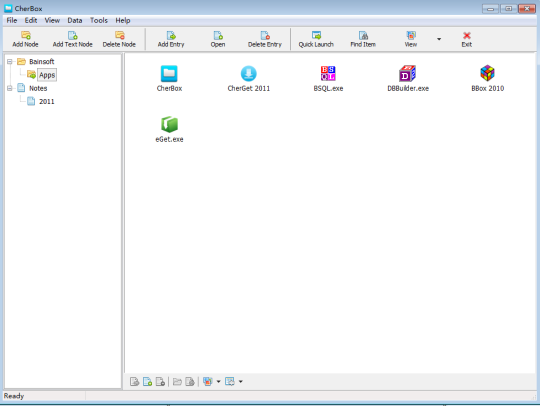
Task: Click the bottom toolbar open-folder icon
Action: pyautogui.click(x=177, y=382)
